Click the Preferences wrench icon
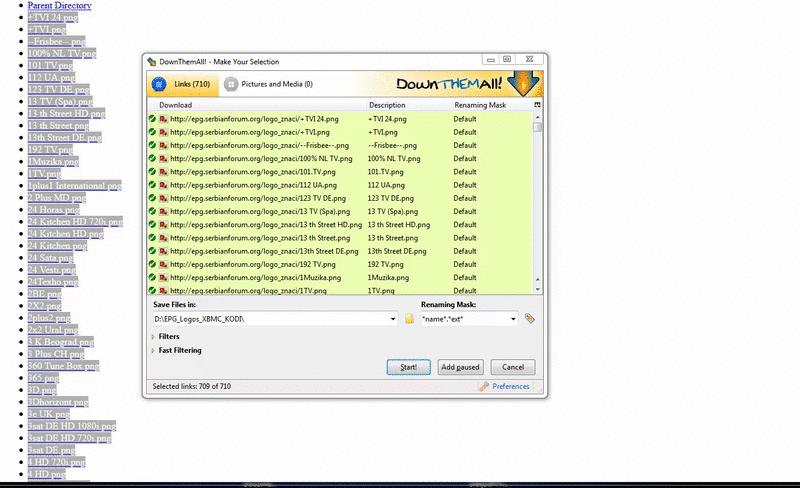800x488 pixels. 484,386
